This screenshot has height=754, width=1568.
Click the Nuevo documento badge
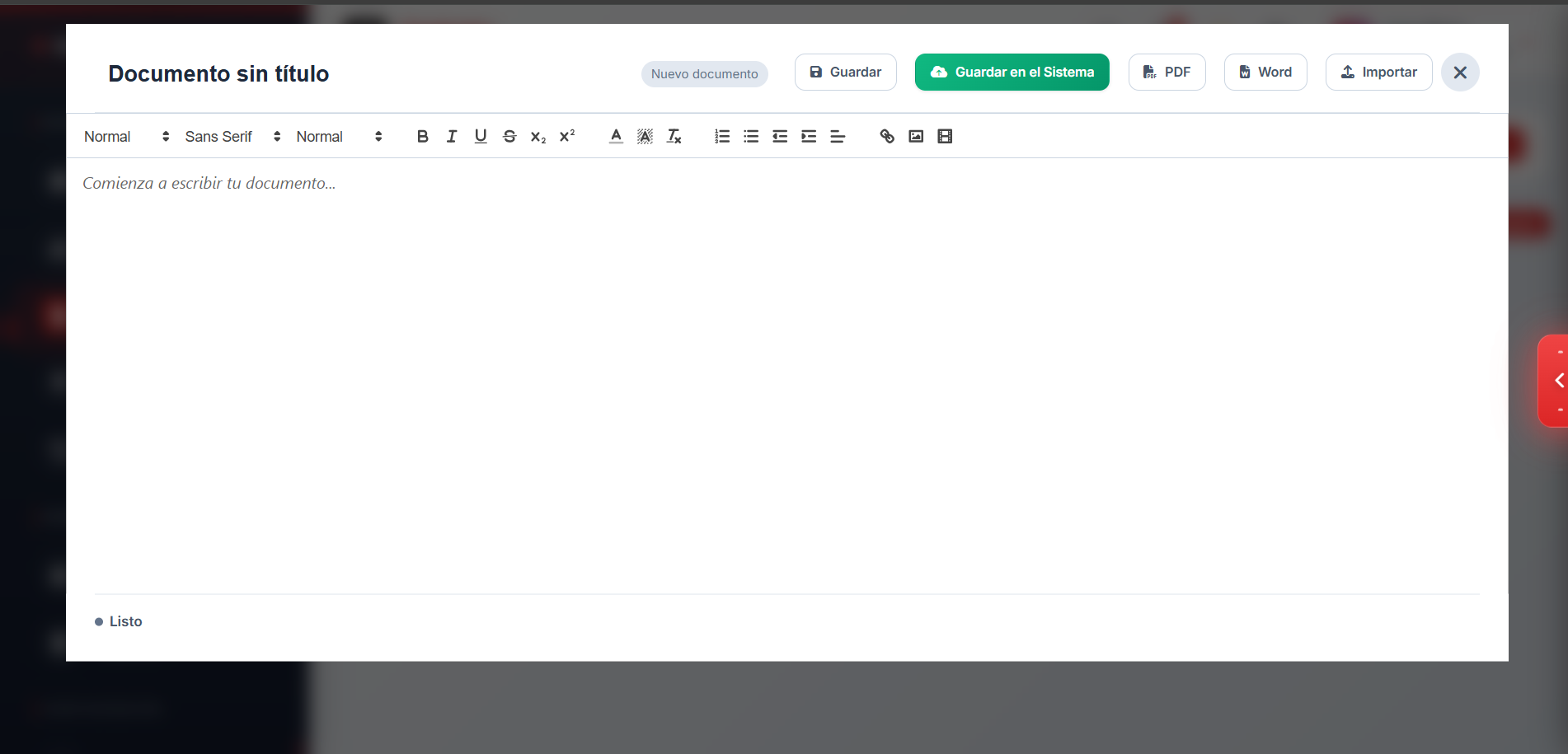tap(705, 74)
